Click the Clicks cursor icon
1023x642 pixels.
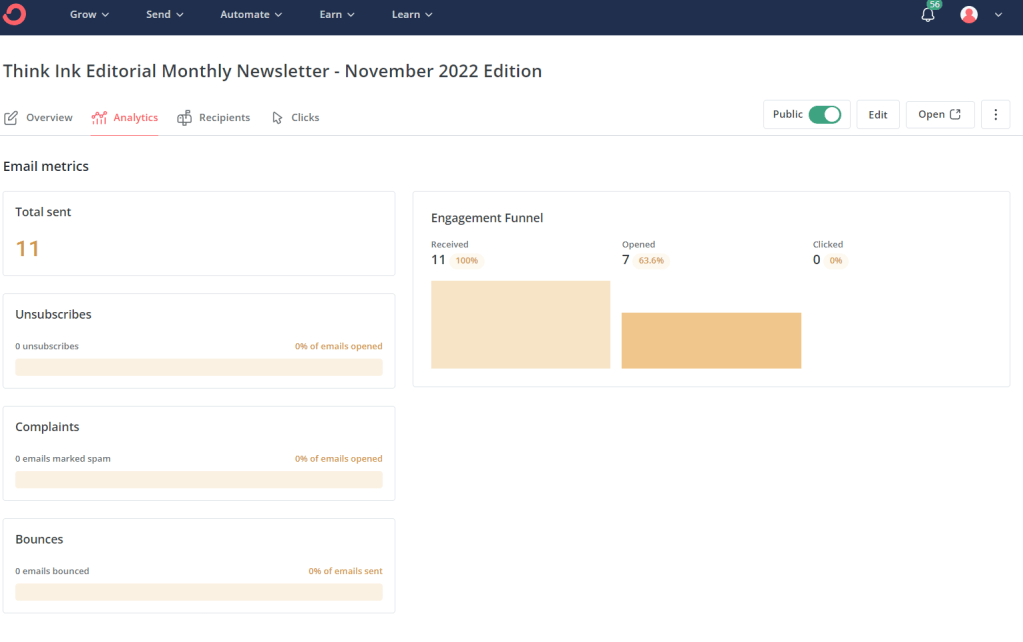coord(277,118)
